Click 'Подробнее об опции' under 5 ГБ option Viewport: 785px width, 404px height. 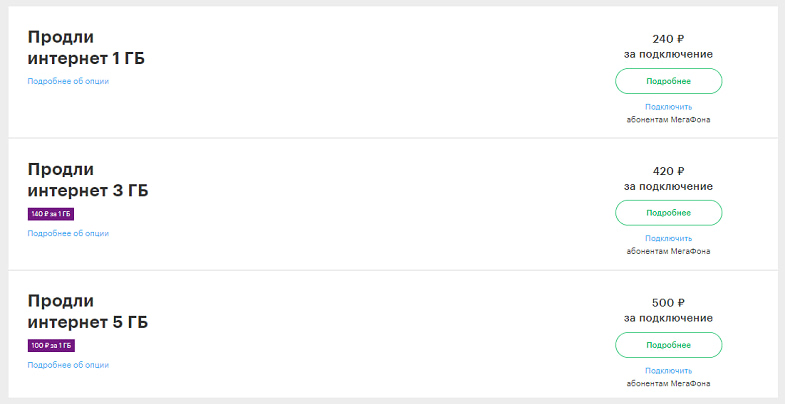[68, 365]
